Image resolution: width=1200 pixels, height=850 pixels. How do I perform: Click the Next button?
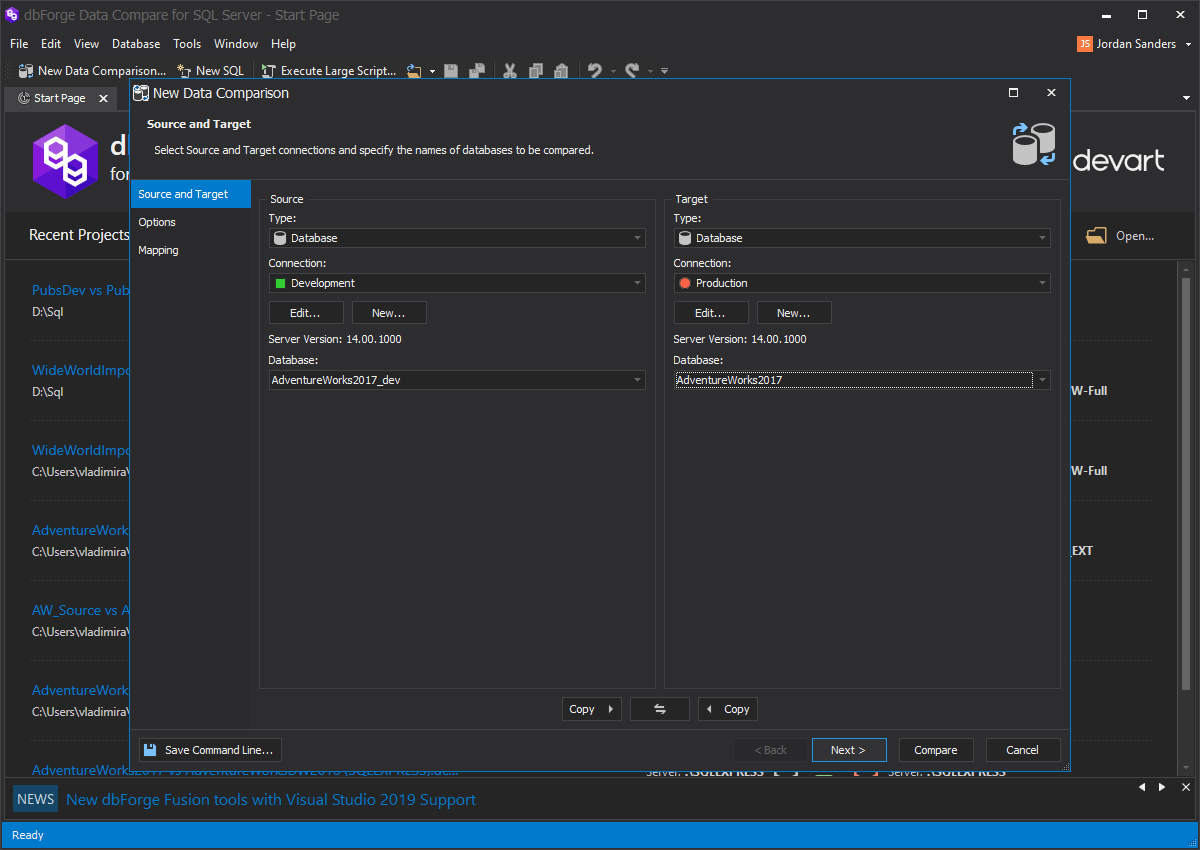pos(849,750)
